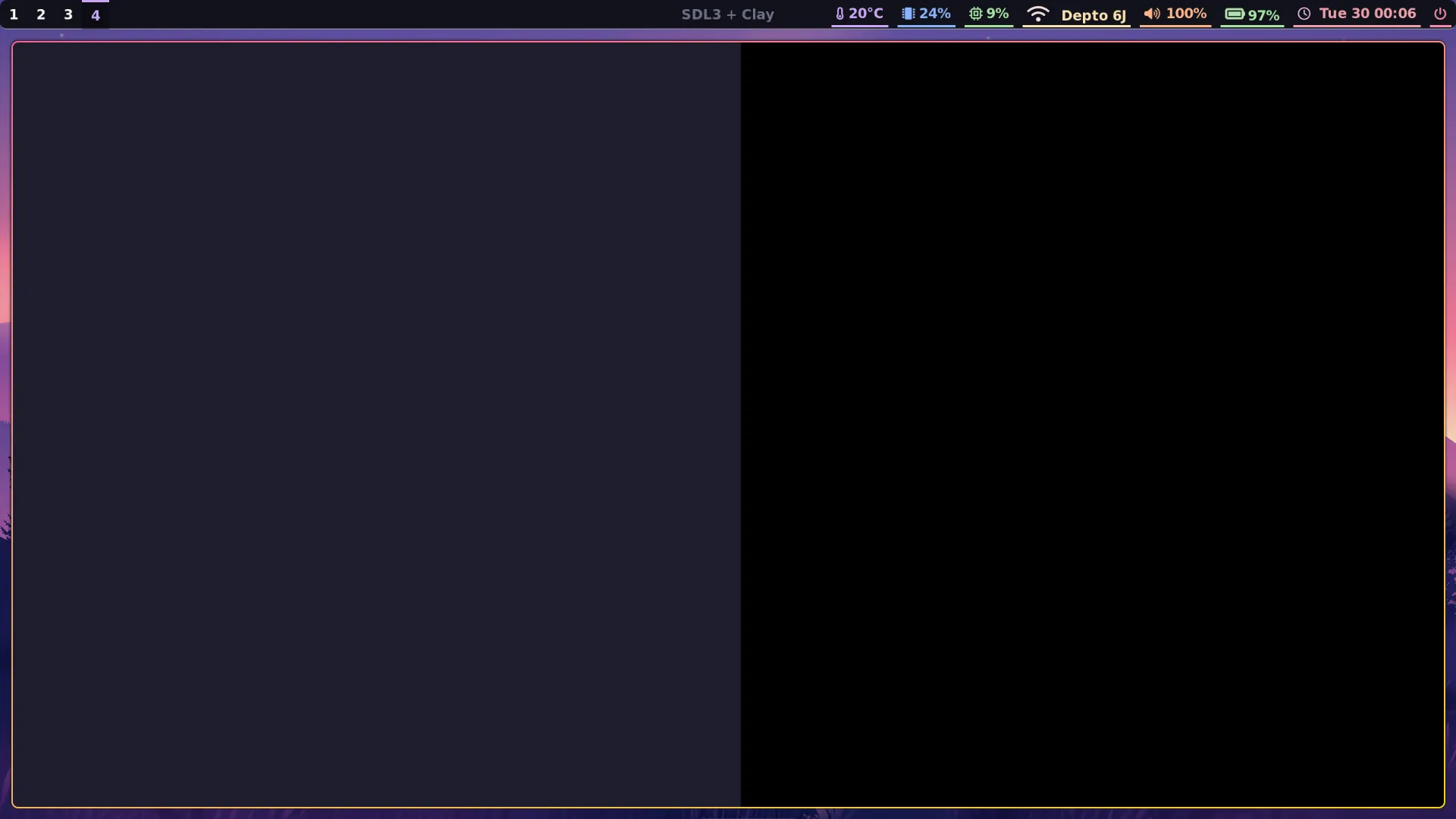The width and height of the screenshot is (1456, 819).
Task: Click the battery status icon
Action: (1236, 14)
